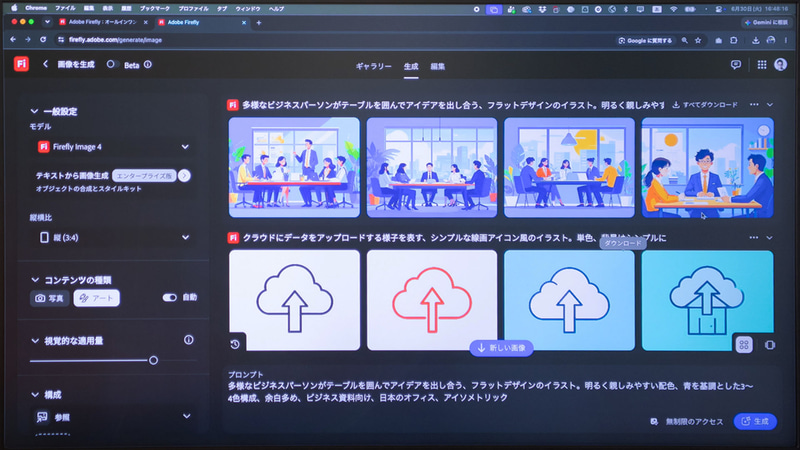Click the Adobe Firefly Fi logo
Screen dimensions: 800x450
coord(21,64)
